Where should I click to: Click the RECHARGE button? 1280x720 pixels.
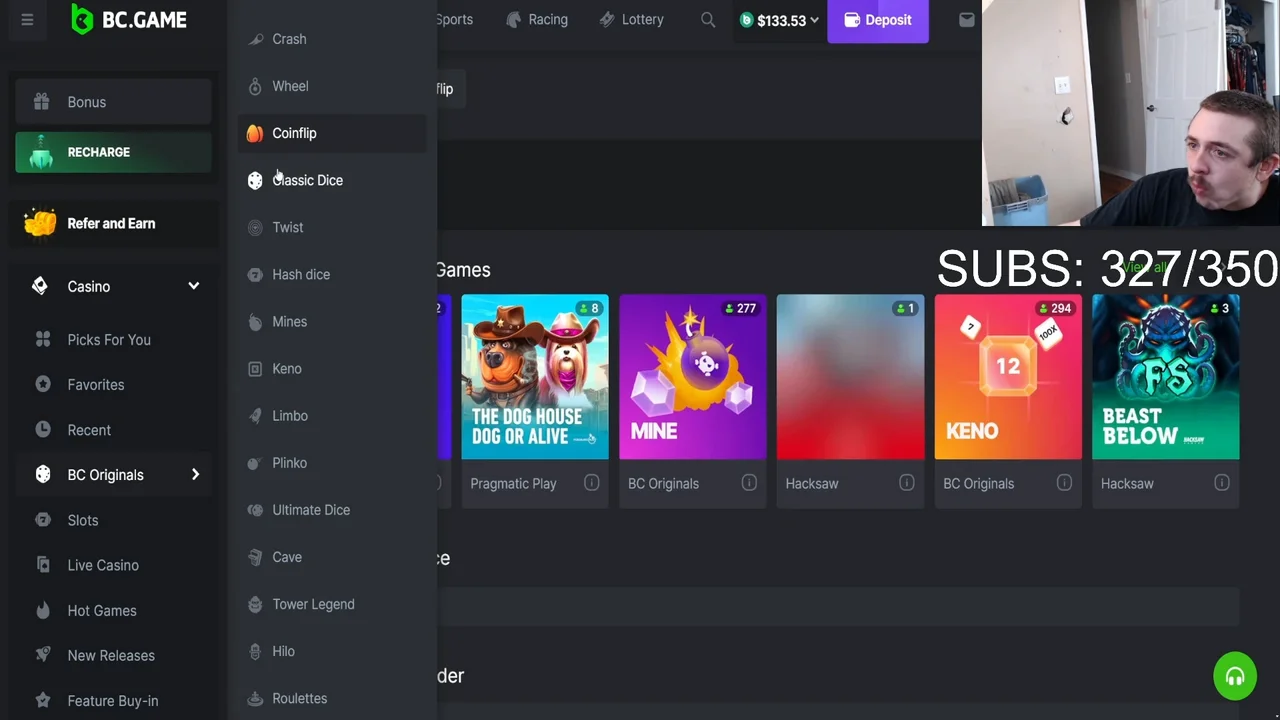coord(113,152)
